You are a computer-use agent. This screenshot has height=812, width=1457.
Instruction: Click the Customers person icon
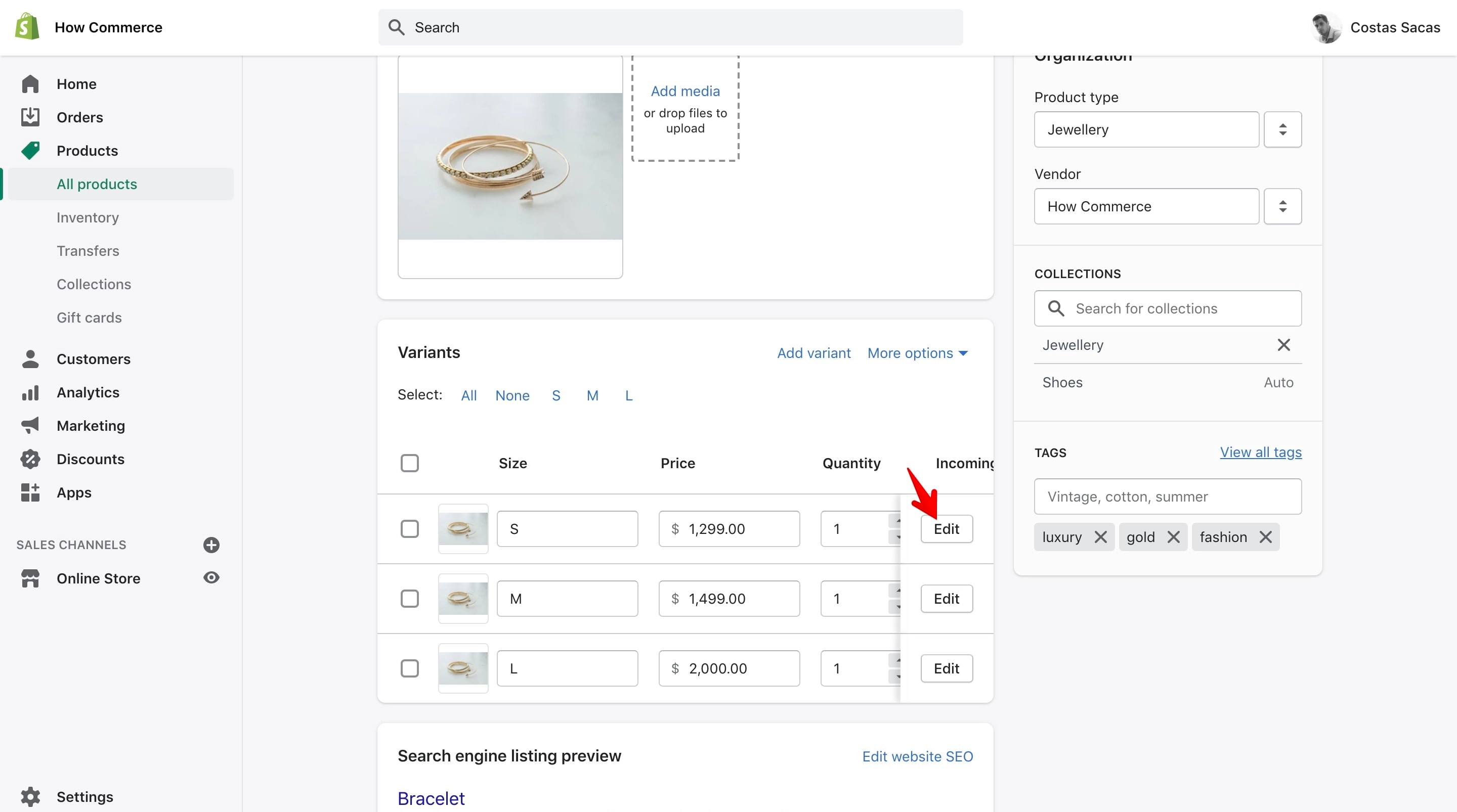click(x=30, y=359)
